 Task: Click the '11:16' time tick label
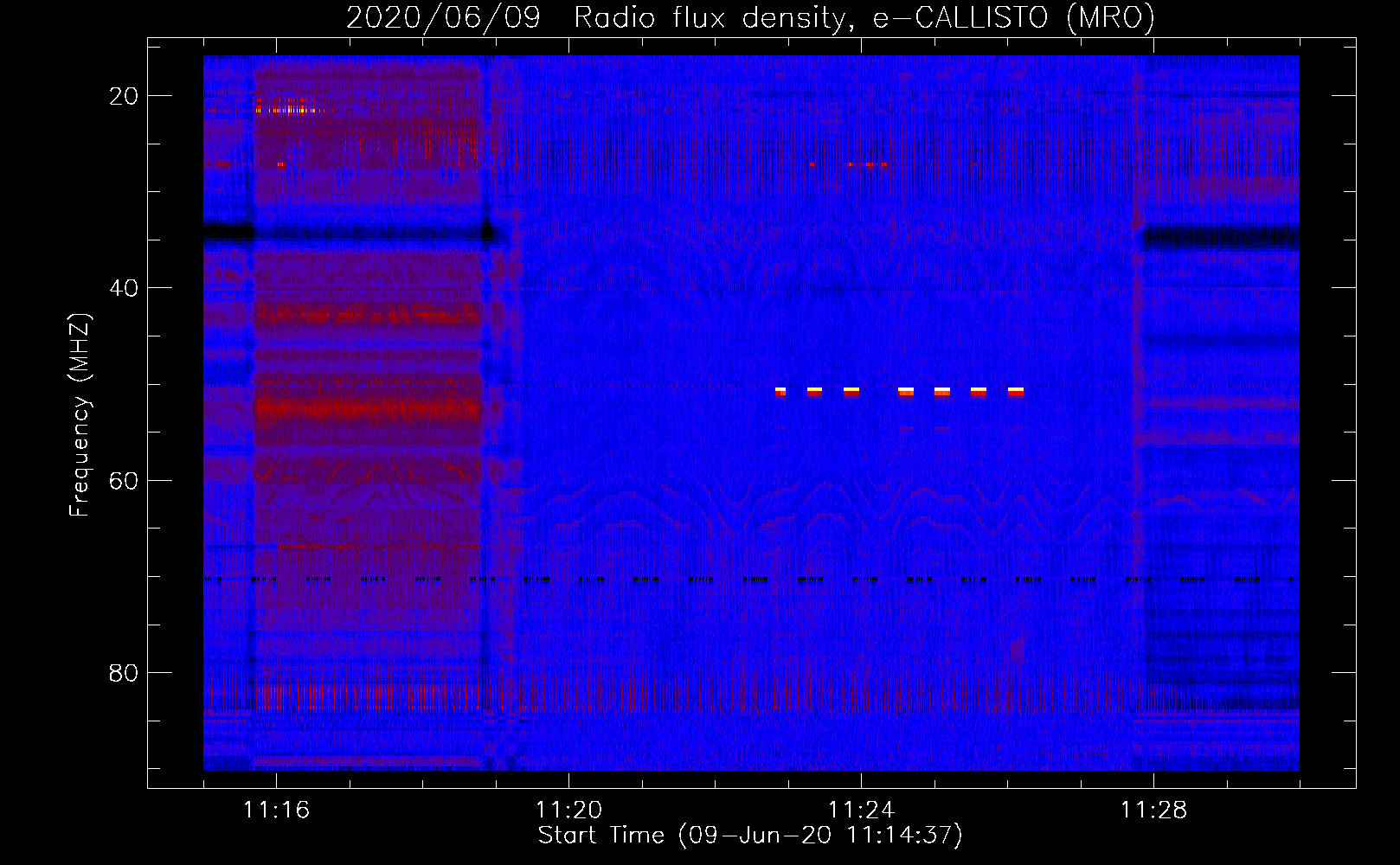(276, 811)
